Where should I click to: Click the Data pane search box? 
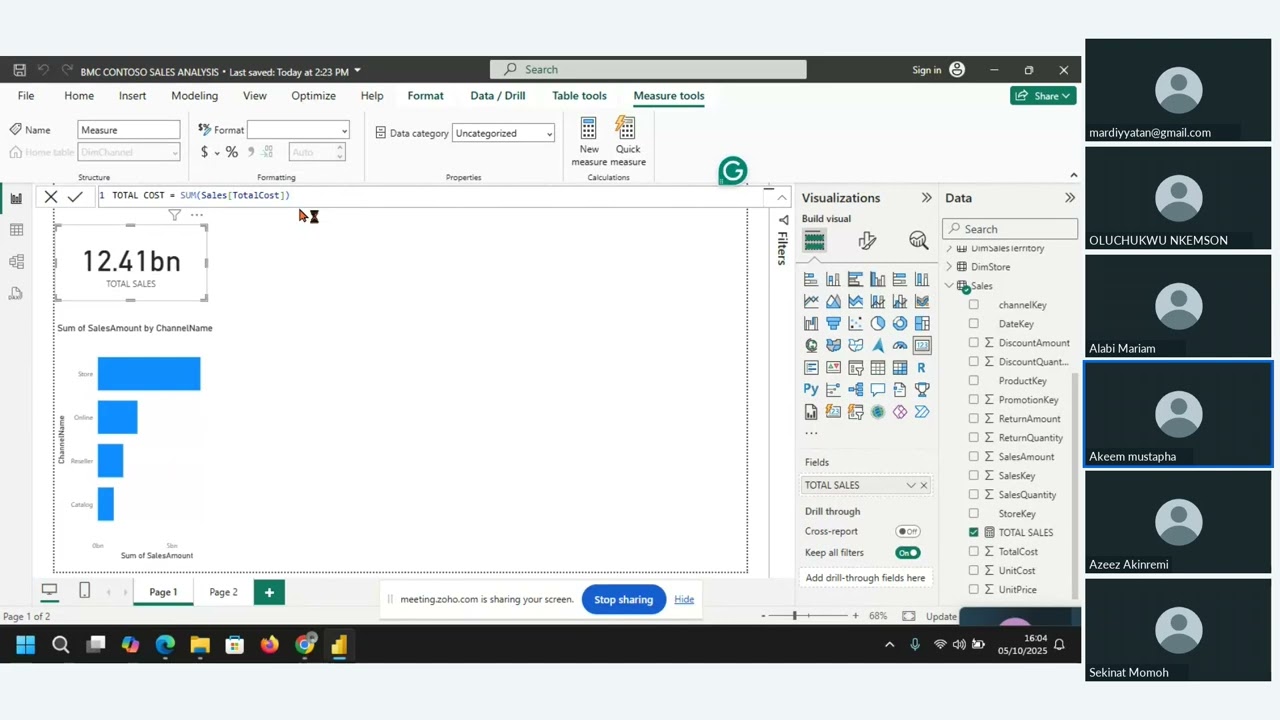[x=1010, y=229]
